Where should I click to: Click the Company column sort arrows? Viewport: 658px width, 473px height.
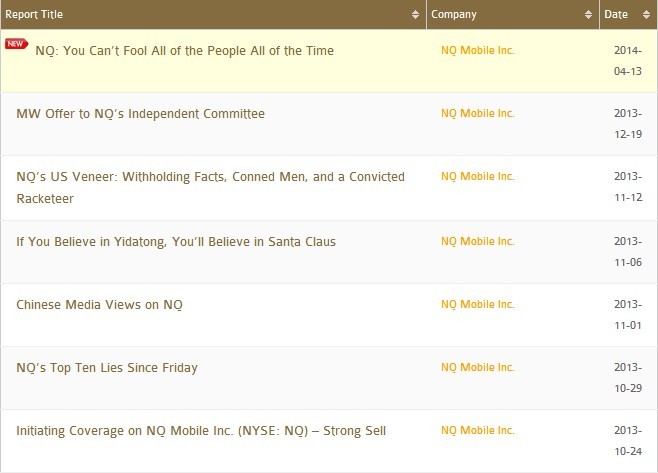589,15
